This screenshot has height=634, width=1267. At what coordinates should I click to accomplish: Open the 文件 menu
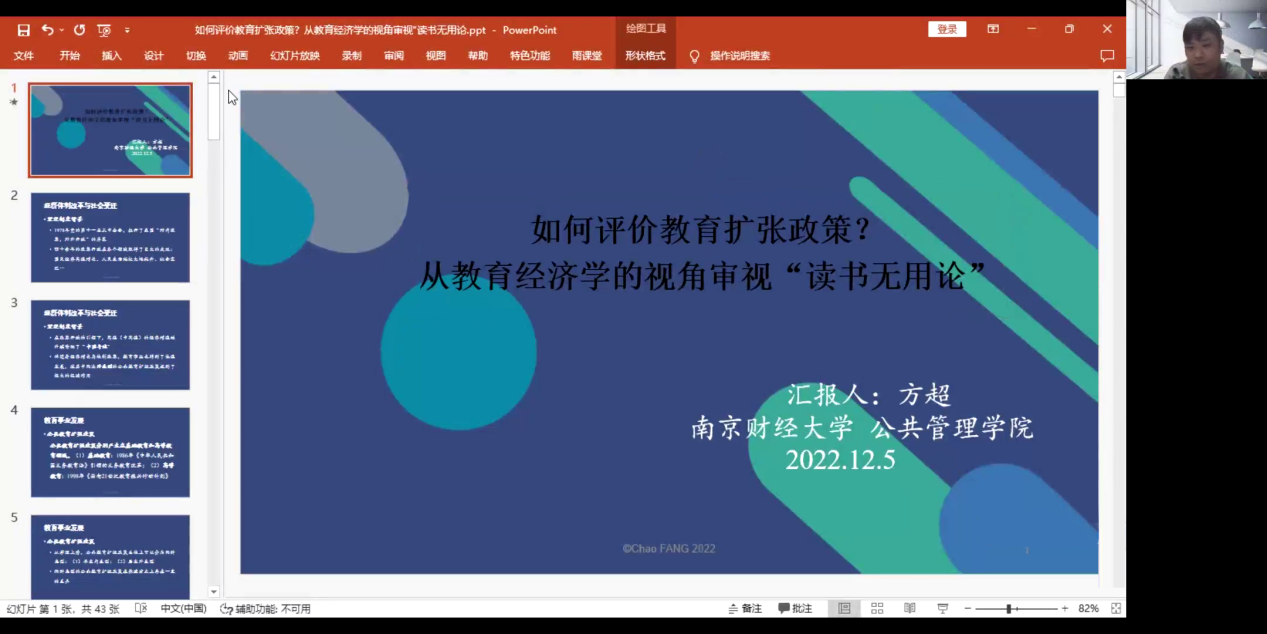pyautogui.click(x=24, y=56)
